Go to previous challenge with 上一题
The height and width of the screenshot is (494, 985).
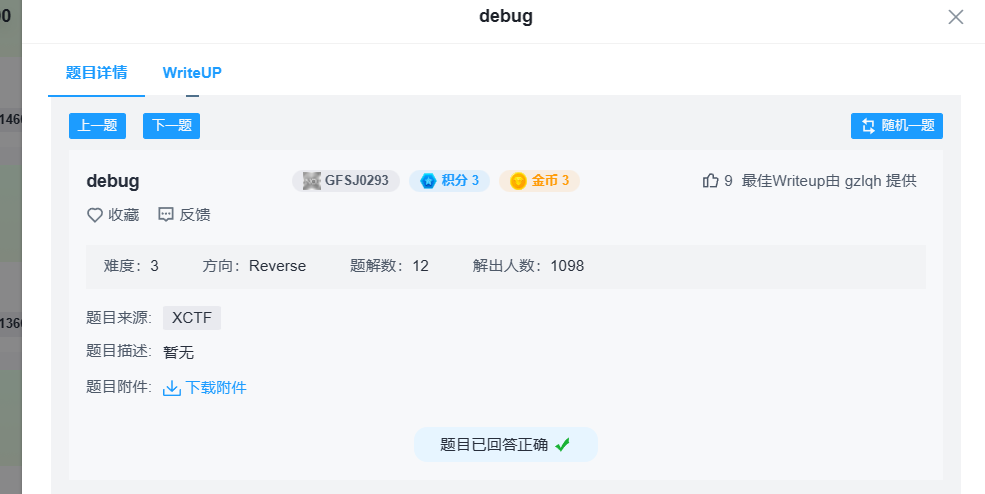[98, 126]
